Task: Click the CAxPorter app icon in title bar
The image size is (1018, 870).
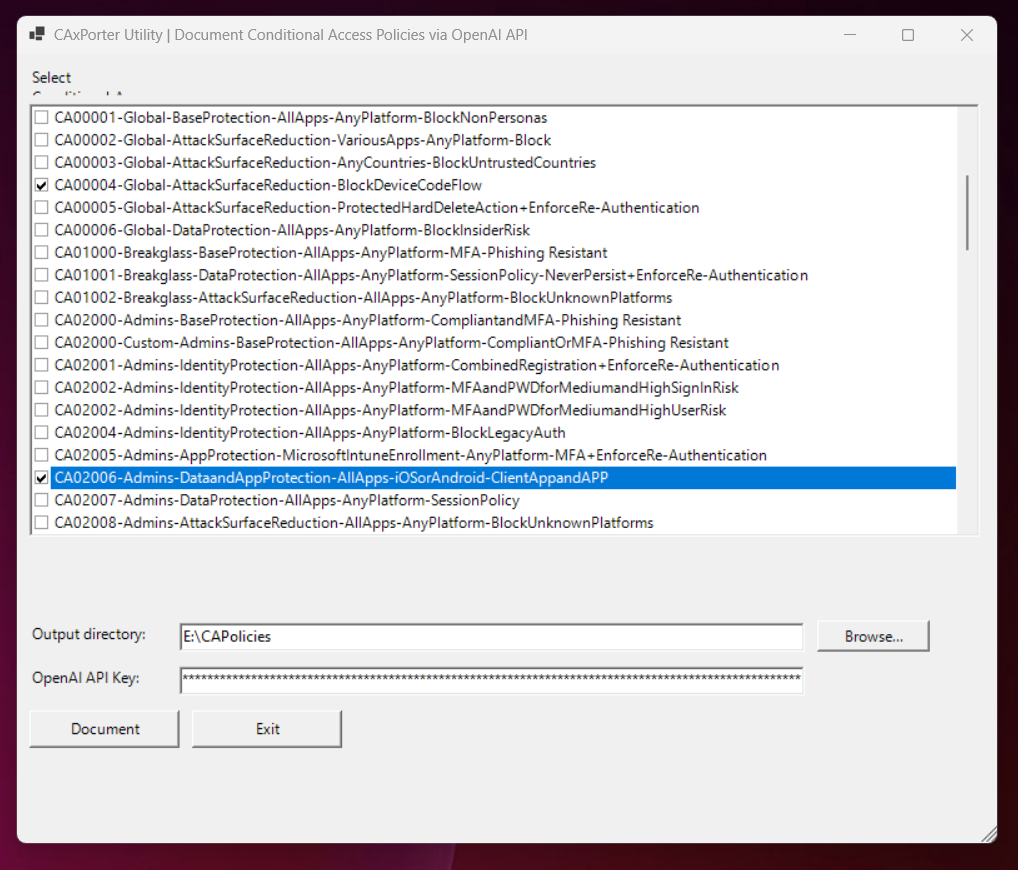Action: click(37, 35)
